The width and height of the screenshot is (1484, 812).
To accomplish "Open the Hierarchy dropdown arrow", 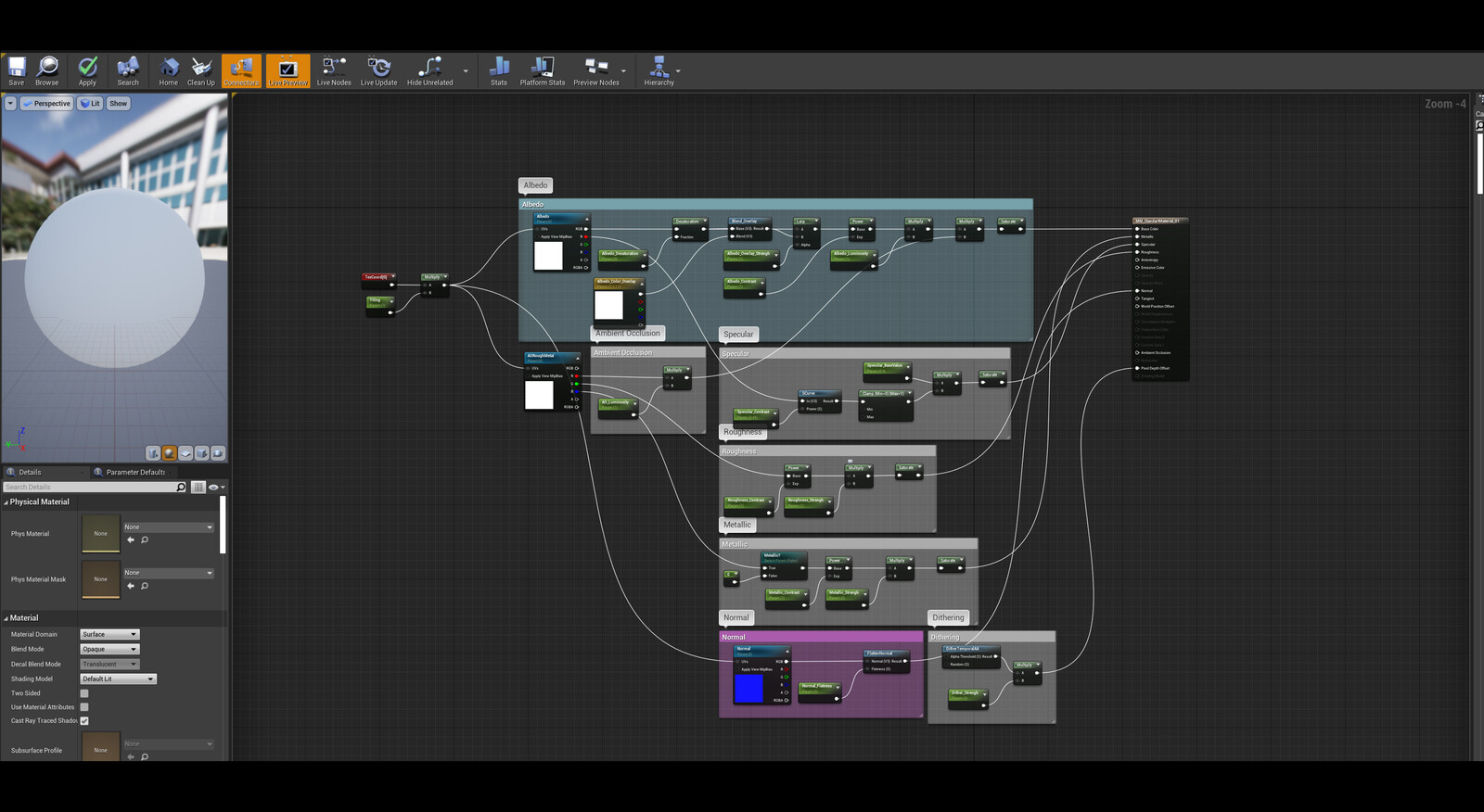I will click(x=678, y=71).
